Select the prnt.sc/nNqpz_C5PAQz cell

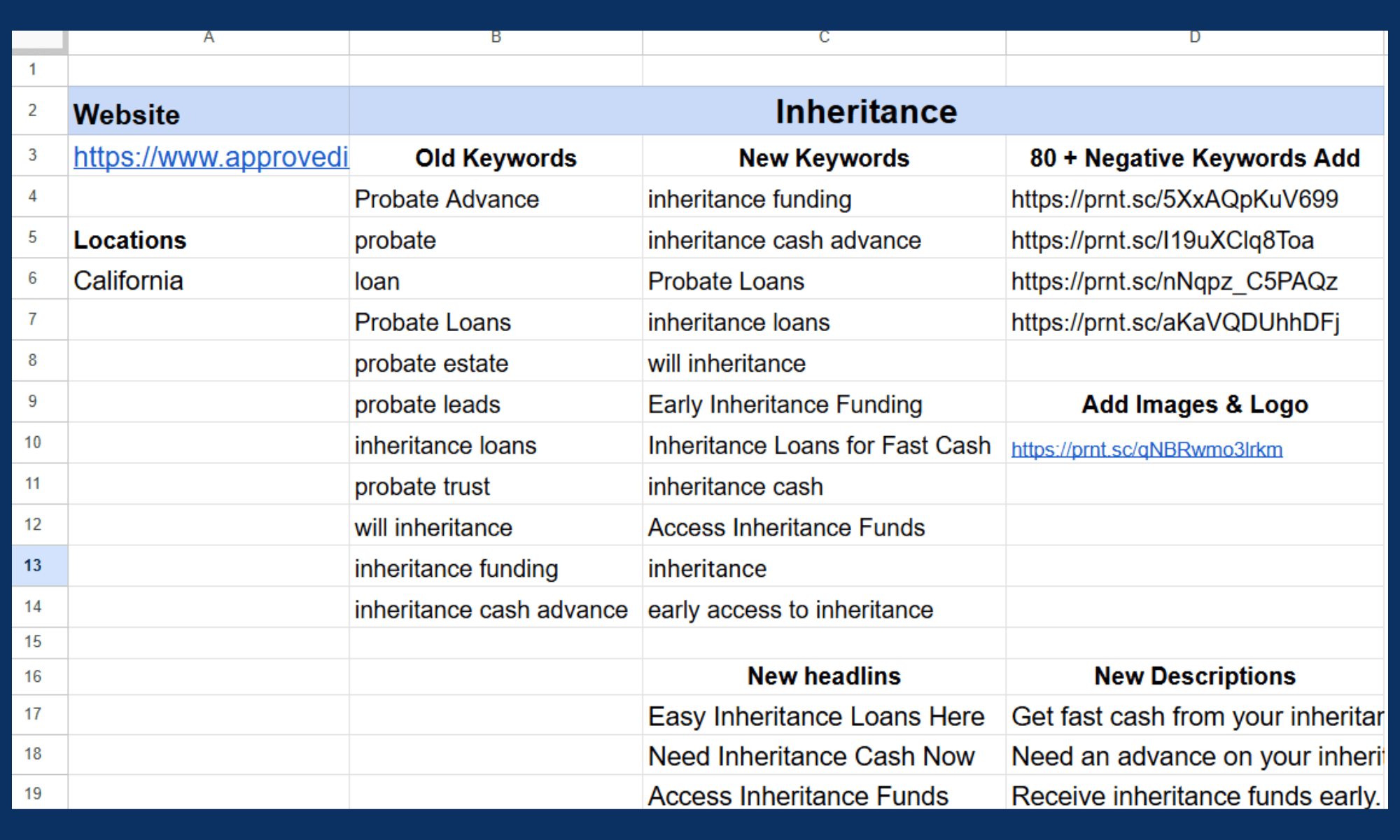[1195, 279]
